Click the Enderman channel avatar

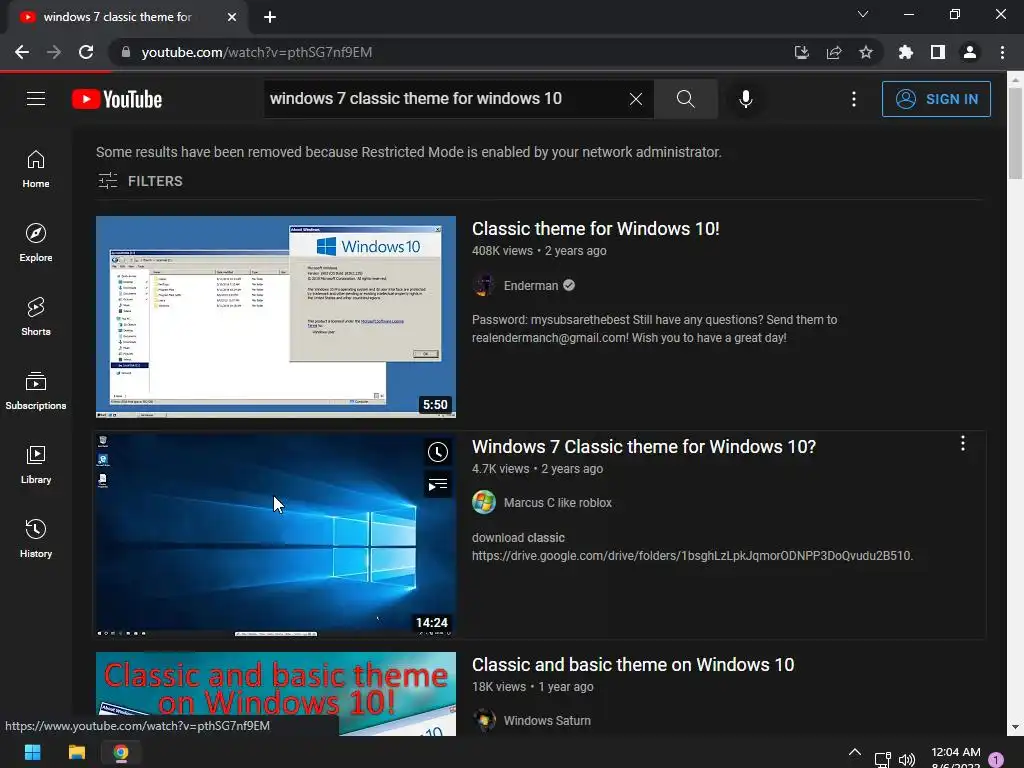(x=484, y=285)
